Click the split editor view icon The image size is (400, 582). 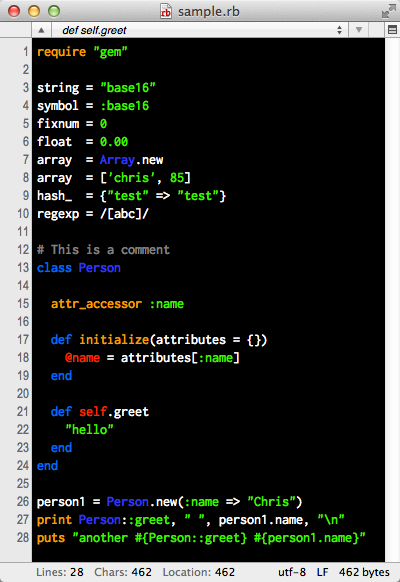tap(392, 30)
